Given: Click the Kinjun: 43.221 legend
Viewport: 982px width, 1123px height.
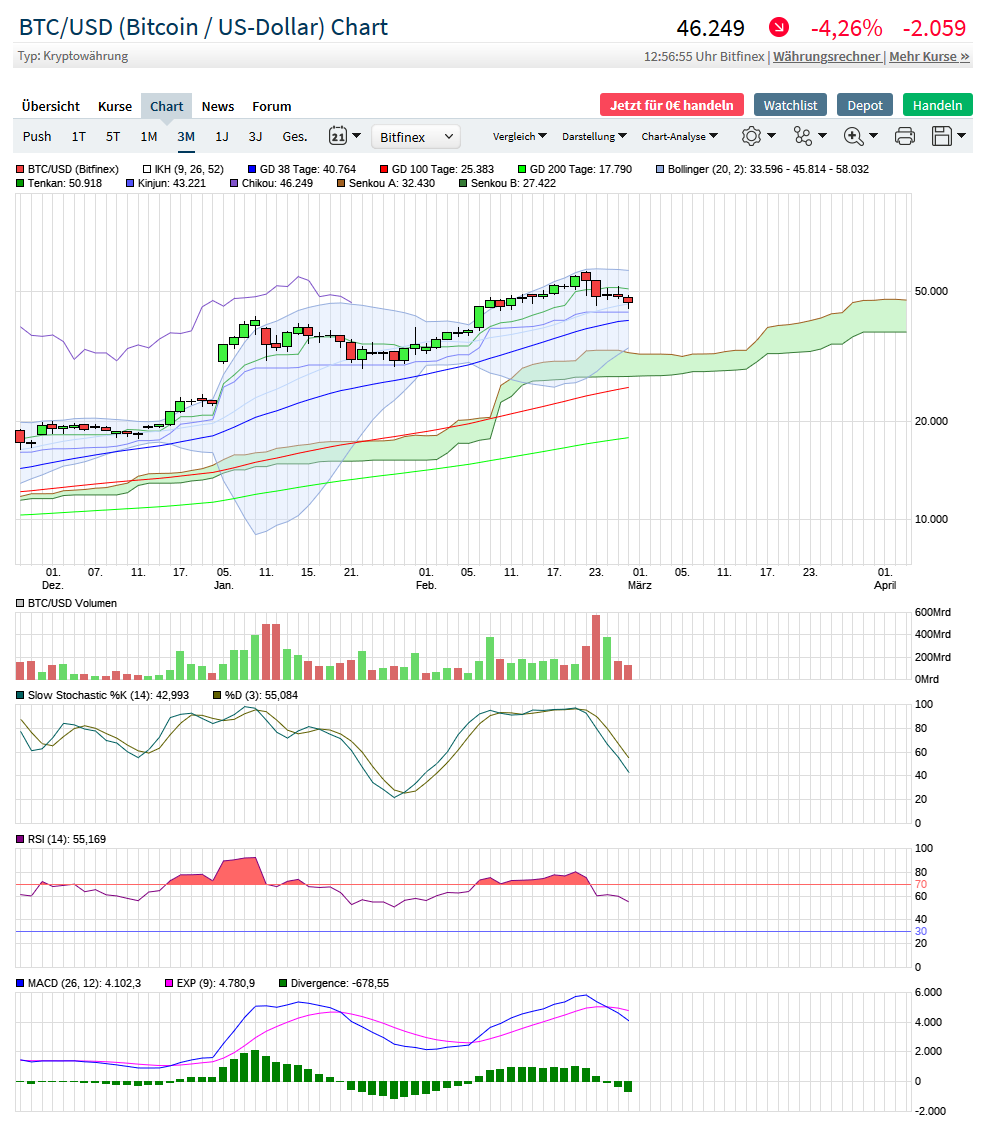Looking at the screenshot, I should (x=166, y=183).
